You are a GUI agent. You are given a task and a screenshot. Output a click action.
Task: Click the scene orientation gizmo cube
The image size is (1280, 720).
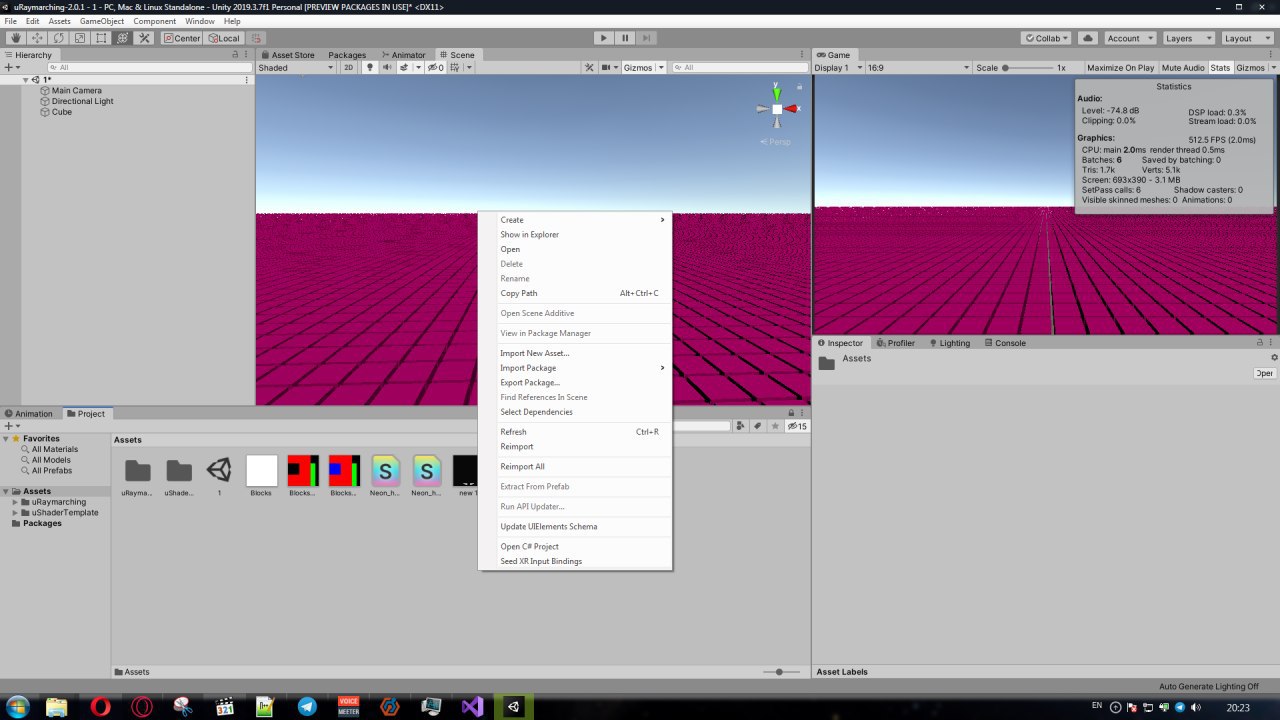point(777,109)
